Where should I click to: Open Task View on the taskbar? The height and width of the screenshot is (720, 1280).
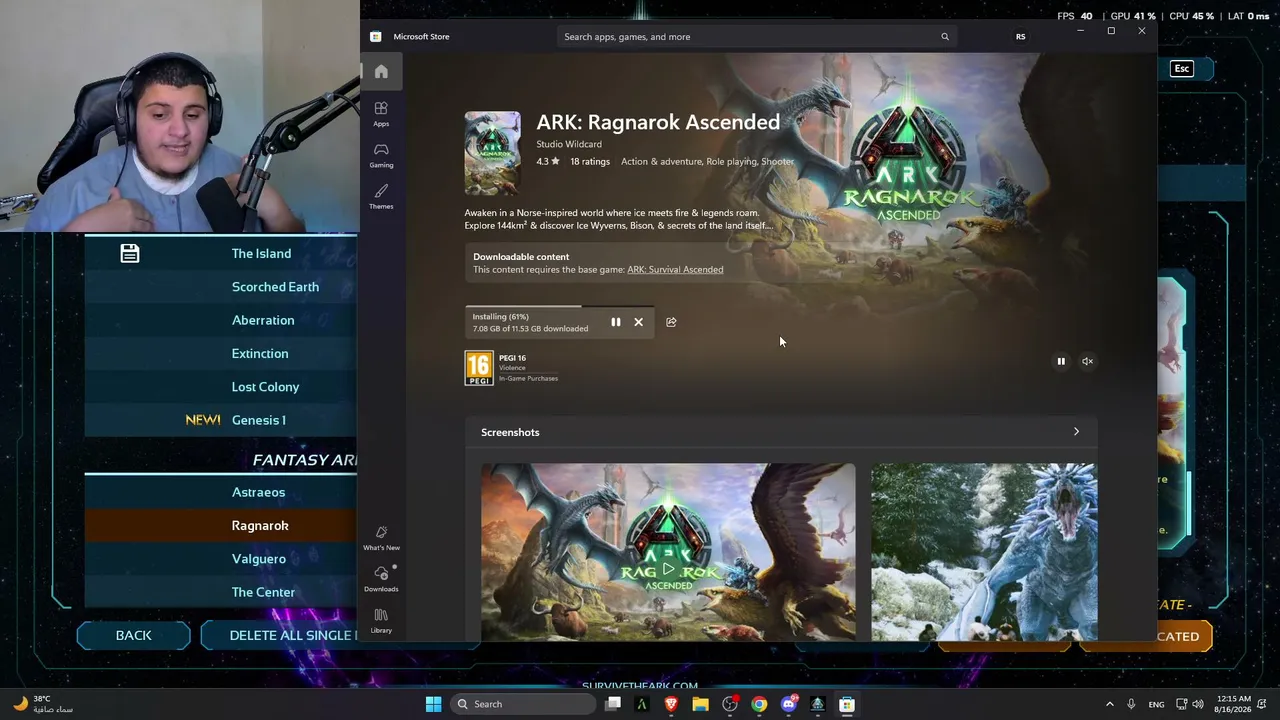pyautogui.click(x=613, y=704)
